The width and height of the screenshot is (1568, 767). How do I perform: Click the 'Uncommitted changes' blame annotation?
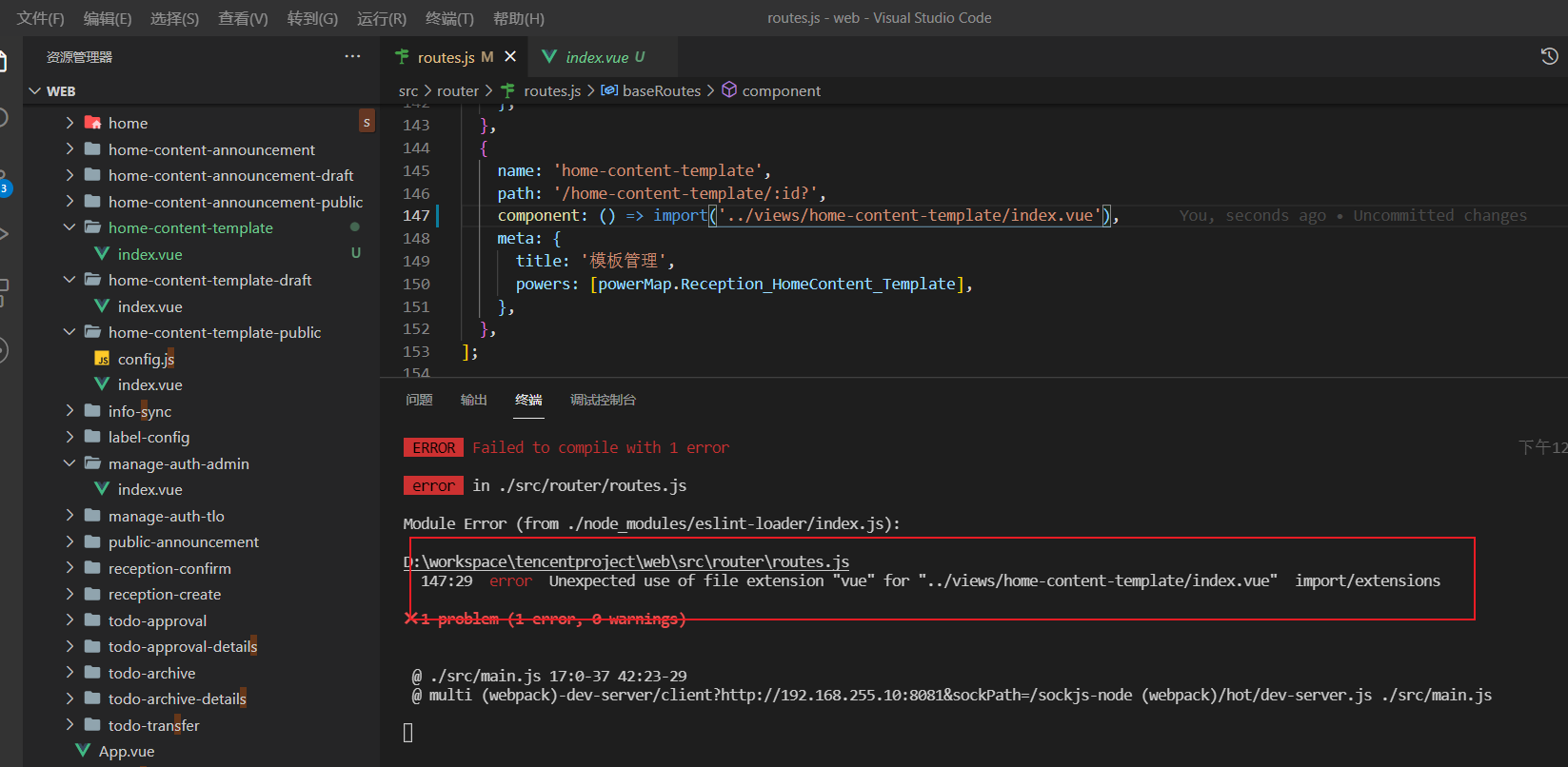tap(1439, 216)
